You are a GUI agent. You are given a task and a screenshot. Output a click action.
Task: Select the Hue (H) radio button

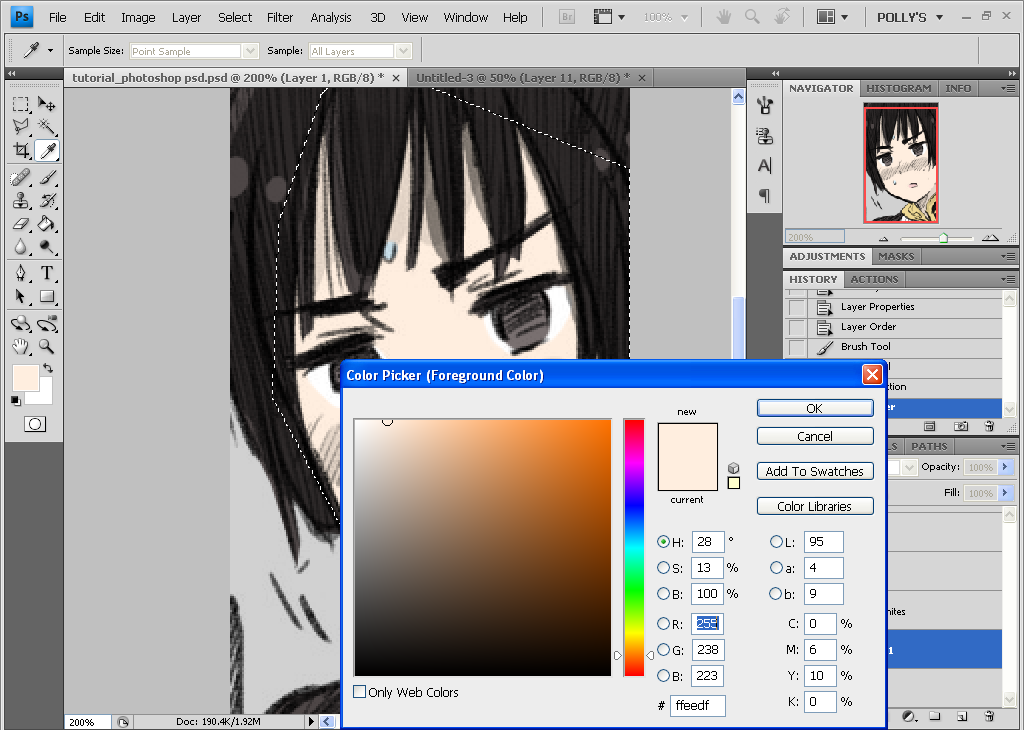click(x=664, y=542)
